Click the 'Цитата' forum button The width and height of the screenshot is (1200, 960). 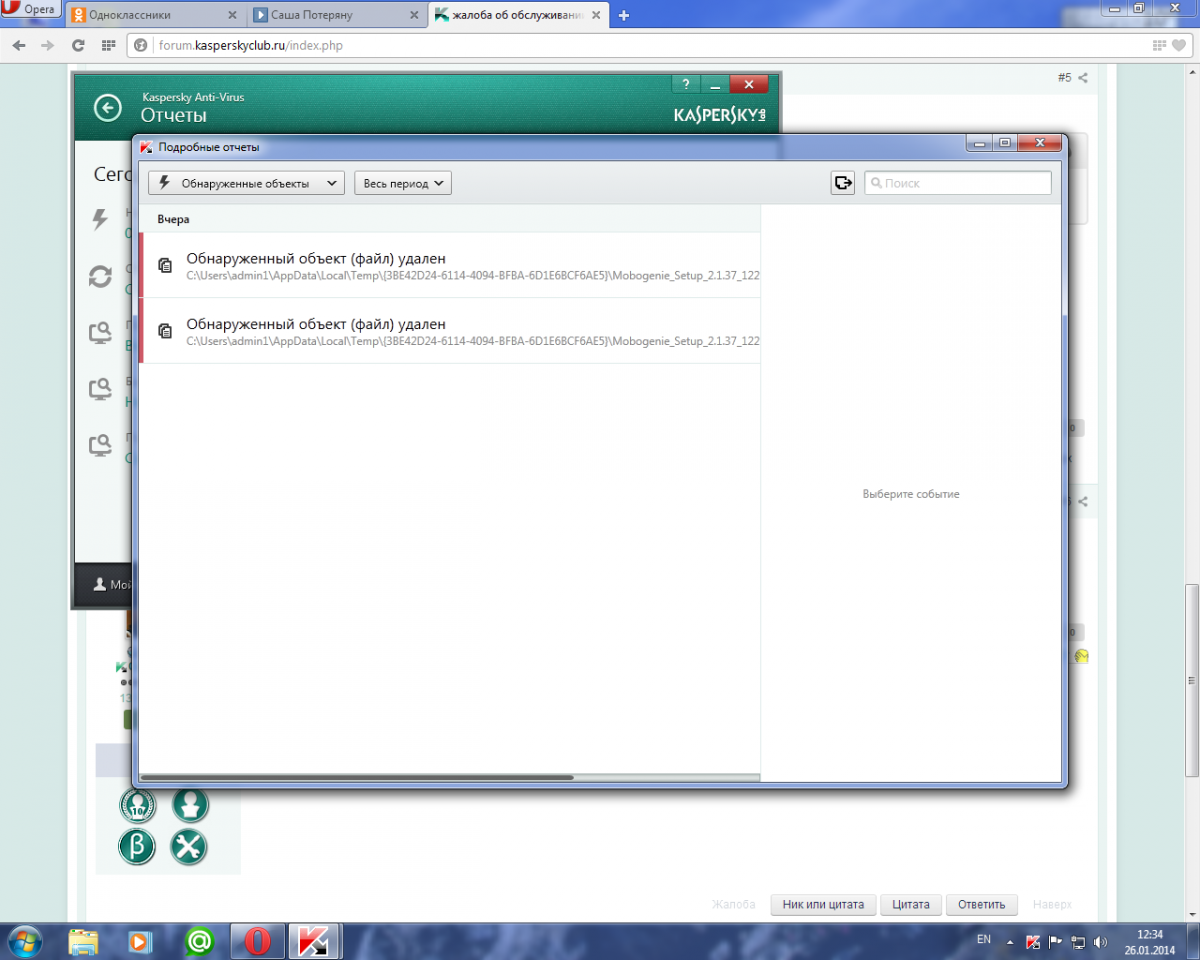pyautogui.click(x=911, y=904)
